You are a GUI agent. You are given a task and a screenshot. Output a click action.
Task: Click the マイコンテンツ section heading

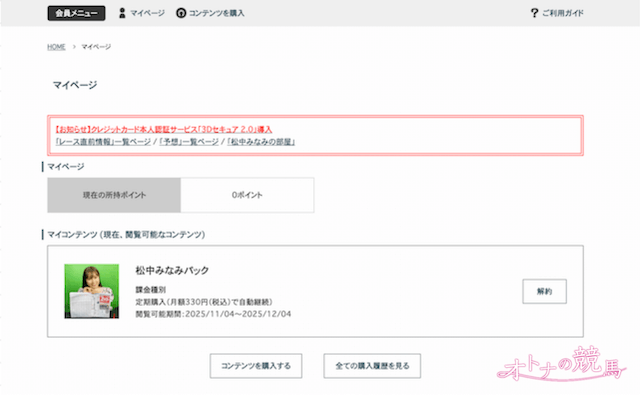tap(126, 235)
